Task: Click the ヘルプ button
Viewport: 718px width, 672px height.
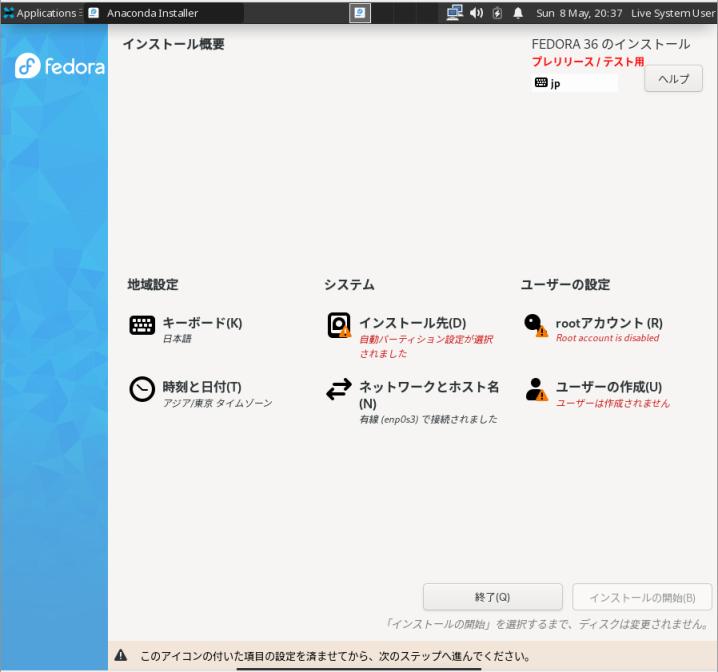Action: pyautogui.click(x=673, y=79)
